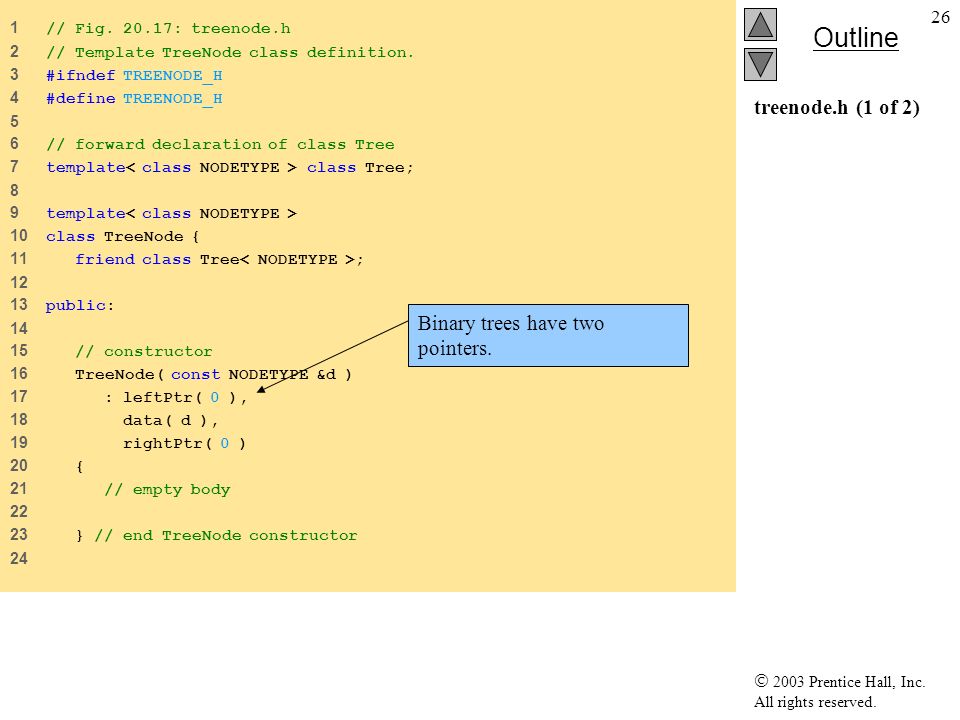
Task: Click line number 24
Action: pos(18,558)
